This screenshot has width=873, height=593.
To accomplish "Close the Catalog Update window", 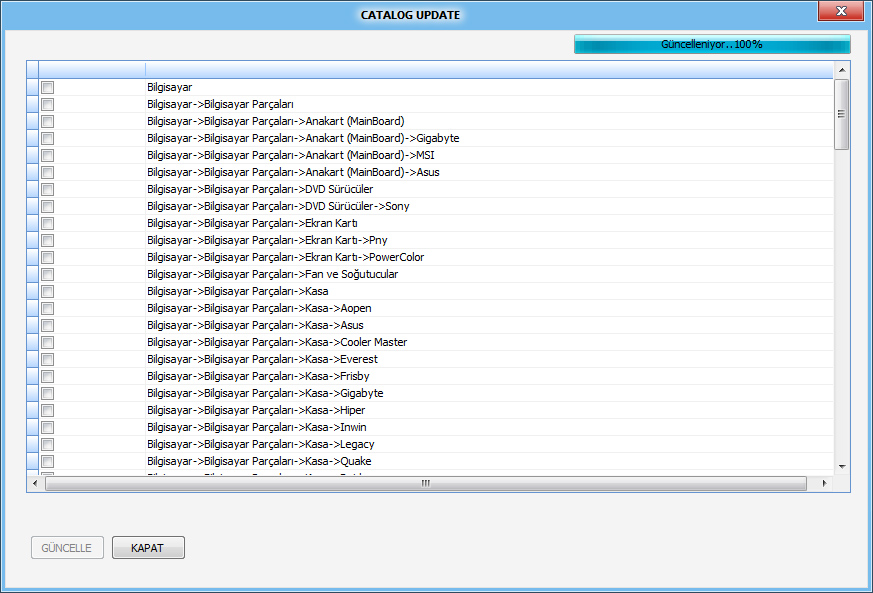I will pos(840,12).
